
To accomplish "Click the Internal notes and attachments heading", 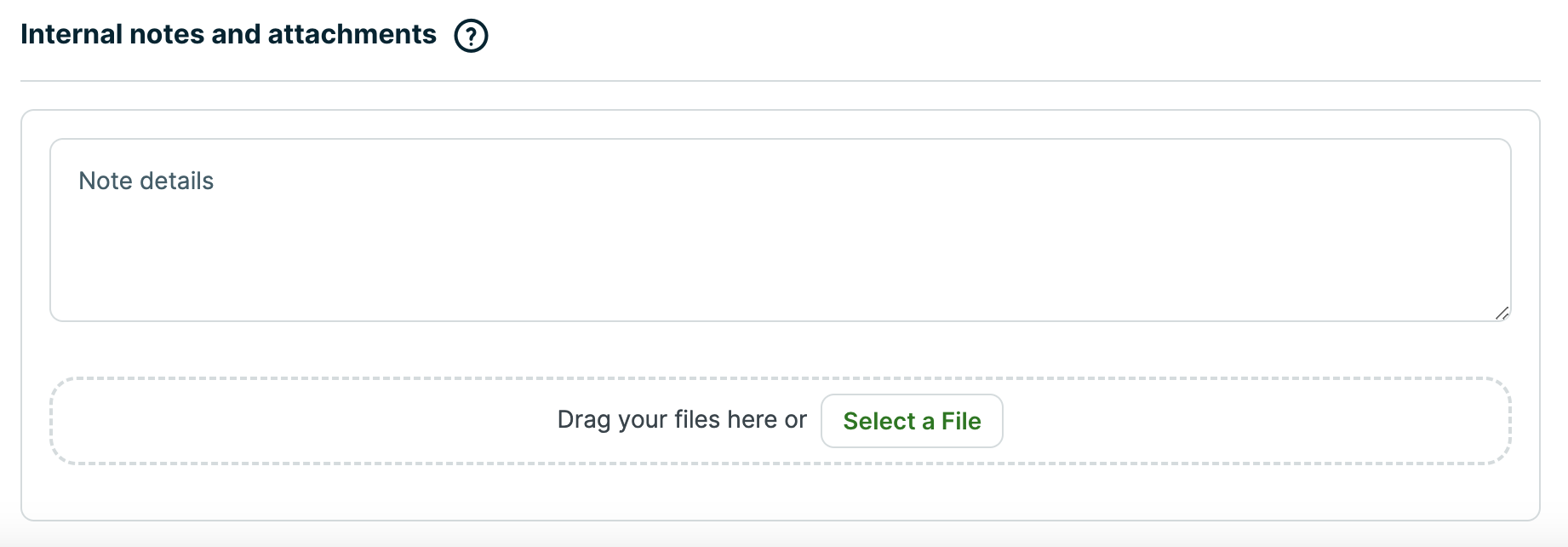I will (227, 33).
